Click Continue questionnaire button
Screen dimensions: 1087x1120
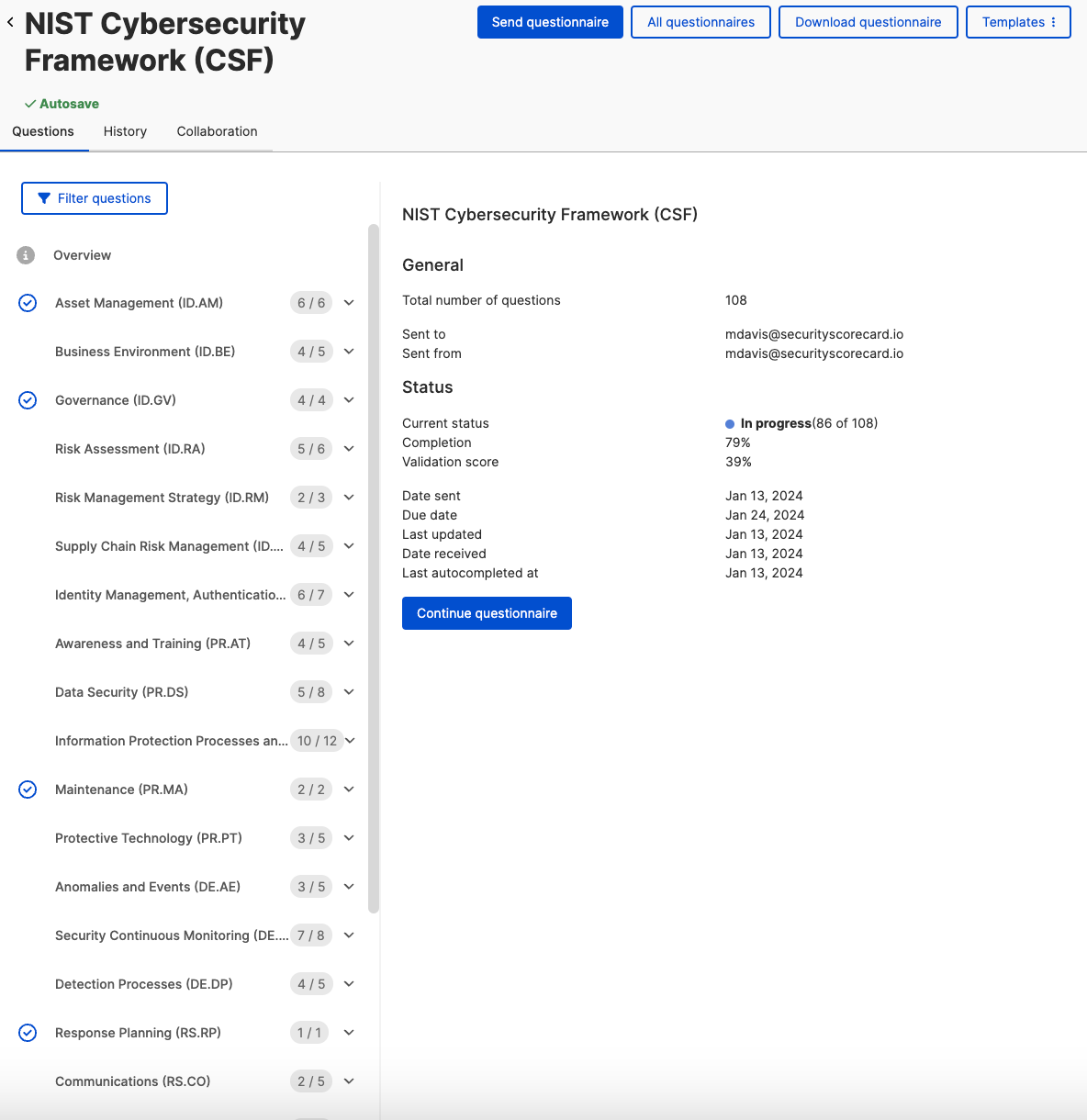[487, 613]
